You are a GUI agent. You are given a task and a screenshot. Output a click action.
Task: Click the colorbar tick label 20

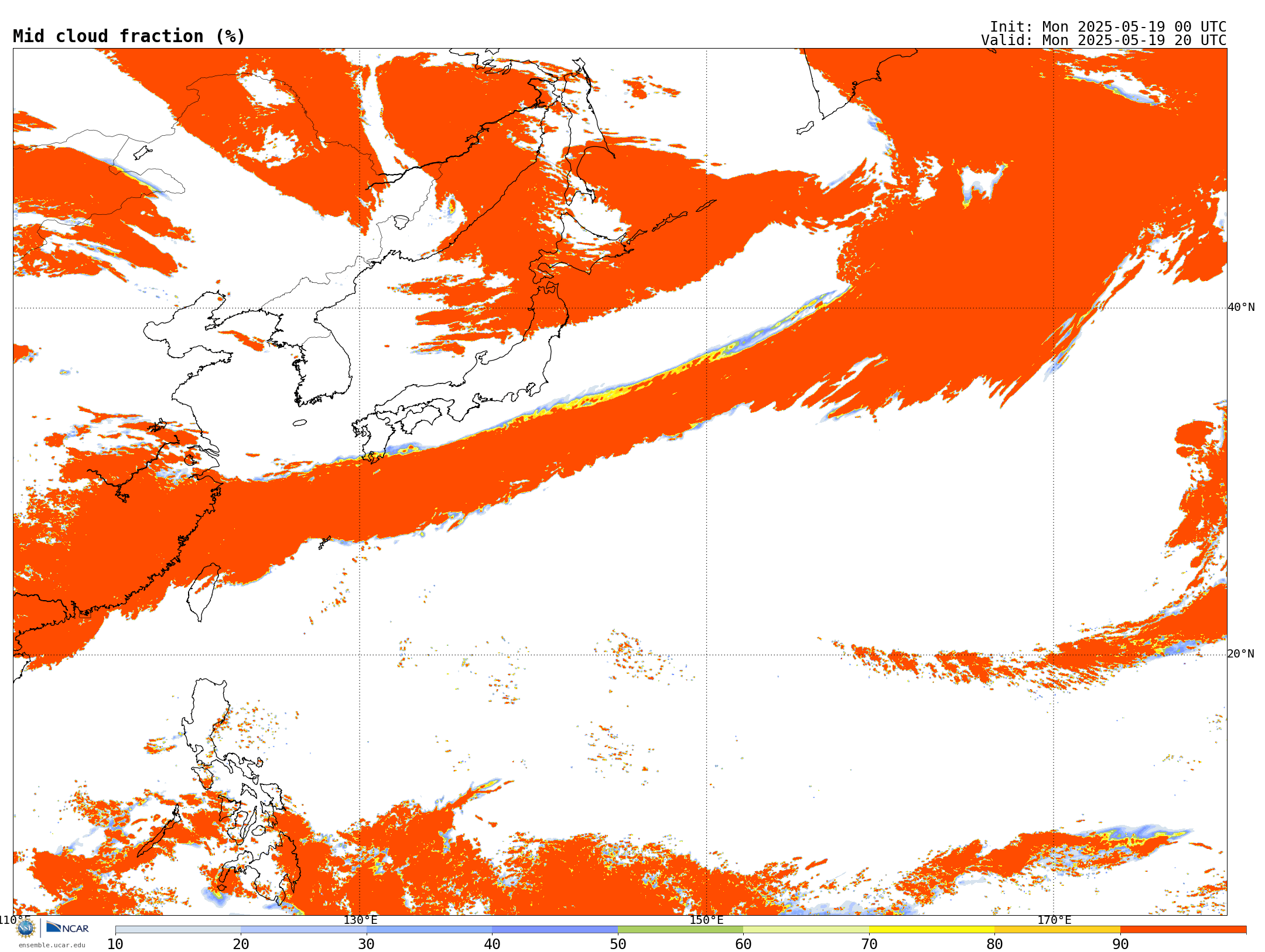click(x=241, y=944)
